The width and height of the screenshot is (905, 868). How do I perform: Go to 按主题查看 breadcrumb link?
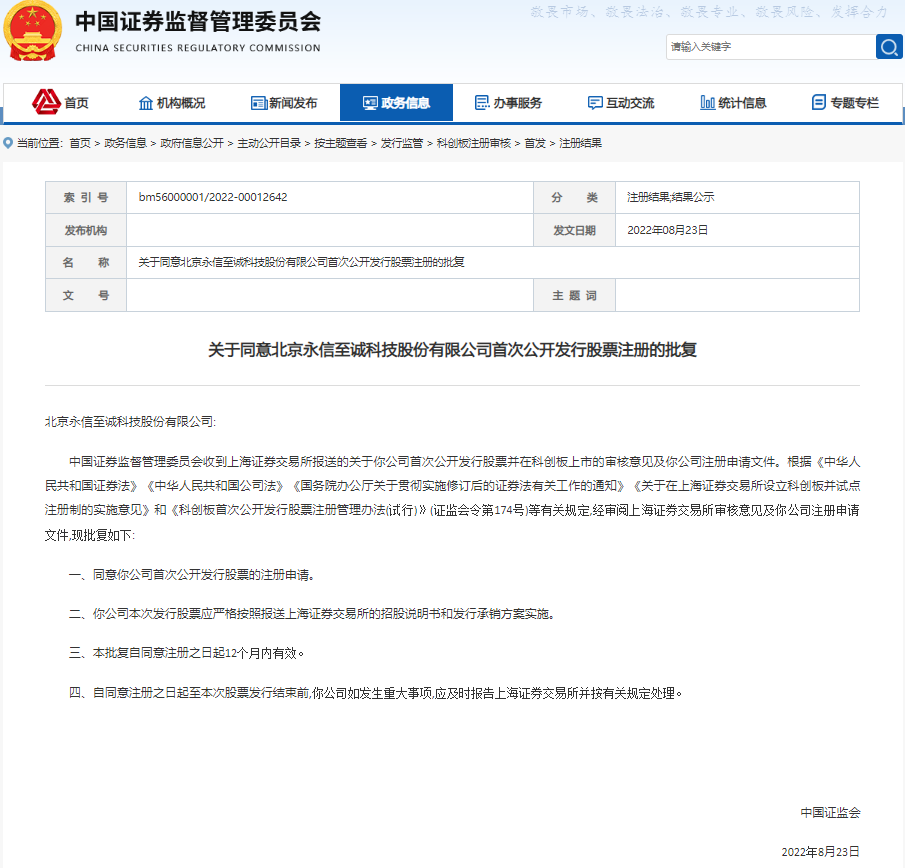tap(341, 143)
